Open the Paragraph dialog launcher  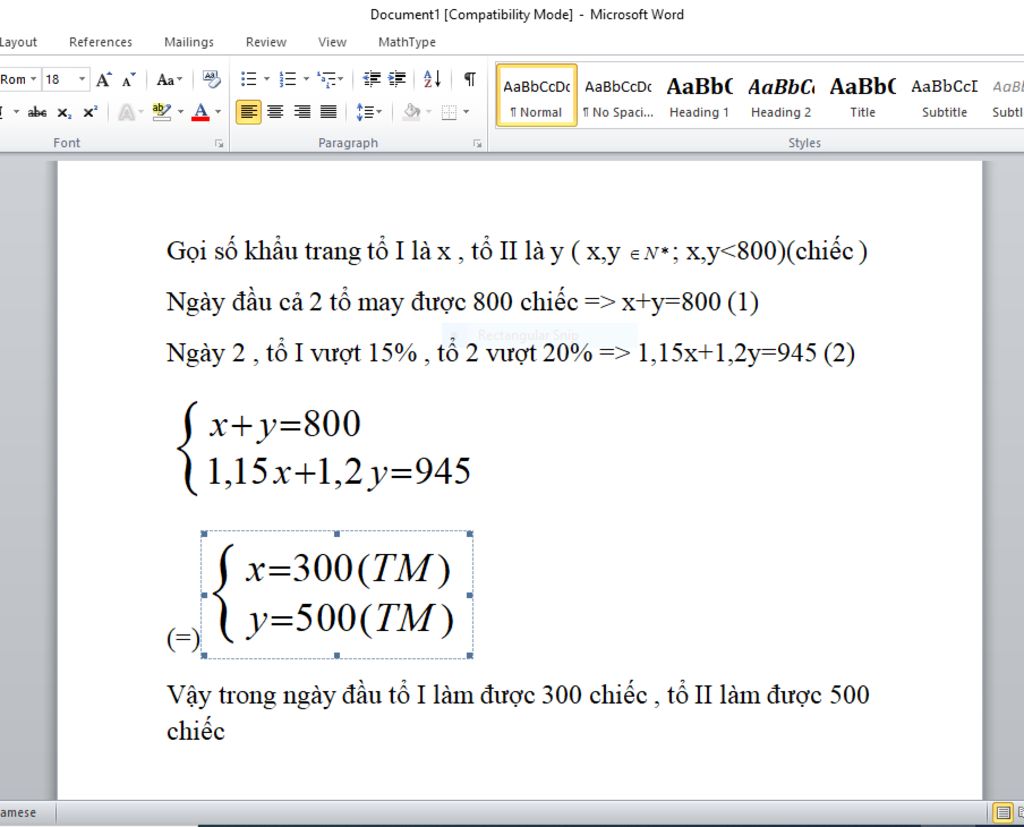click(x=477, y=143)
